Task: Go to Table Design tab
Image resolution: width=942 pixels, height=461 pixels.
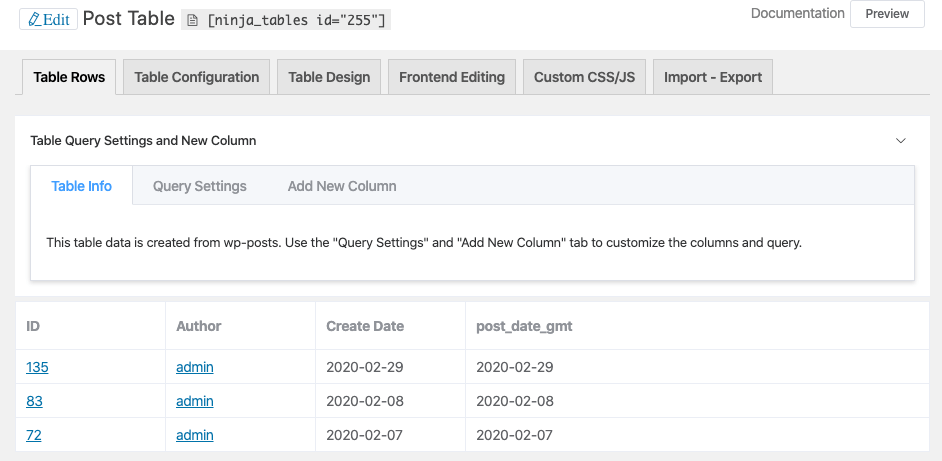Action: [x=329, y=77]
